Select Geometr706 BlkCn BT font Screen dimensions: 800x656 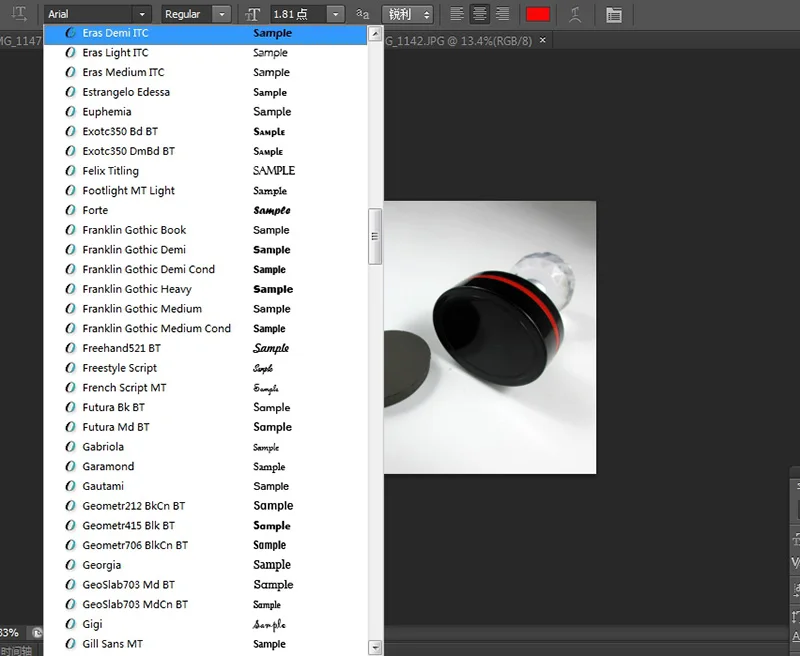point(205,545)
